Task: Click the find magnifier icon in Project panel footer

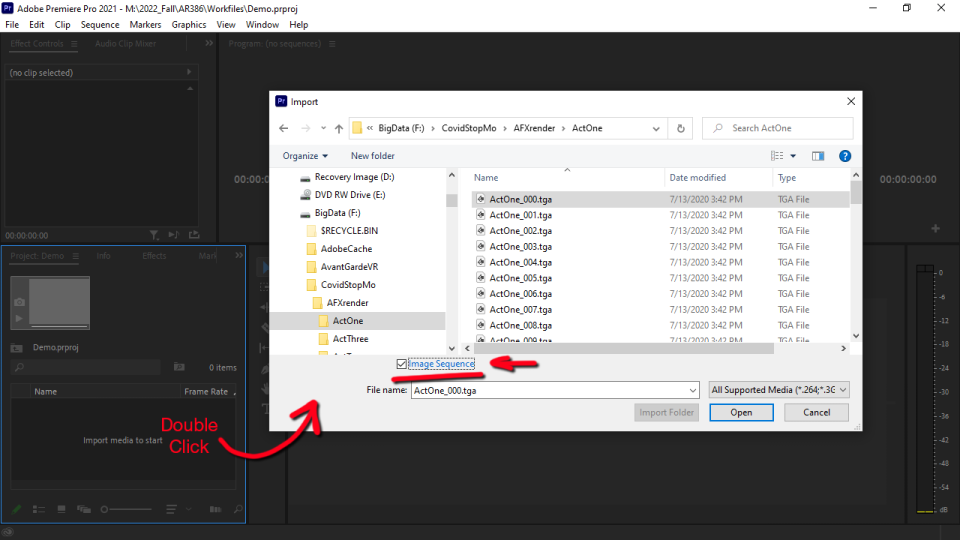Action: [x=238, y=509]
